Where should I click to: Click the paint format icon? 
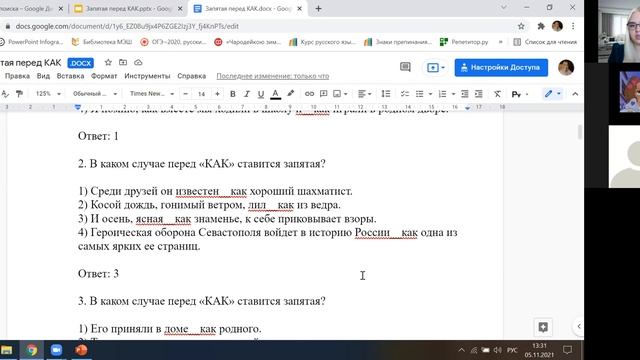pyautogui.click(x=19, y=94)
